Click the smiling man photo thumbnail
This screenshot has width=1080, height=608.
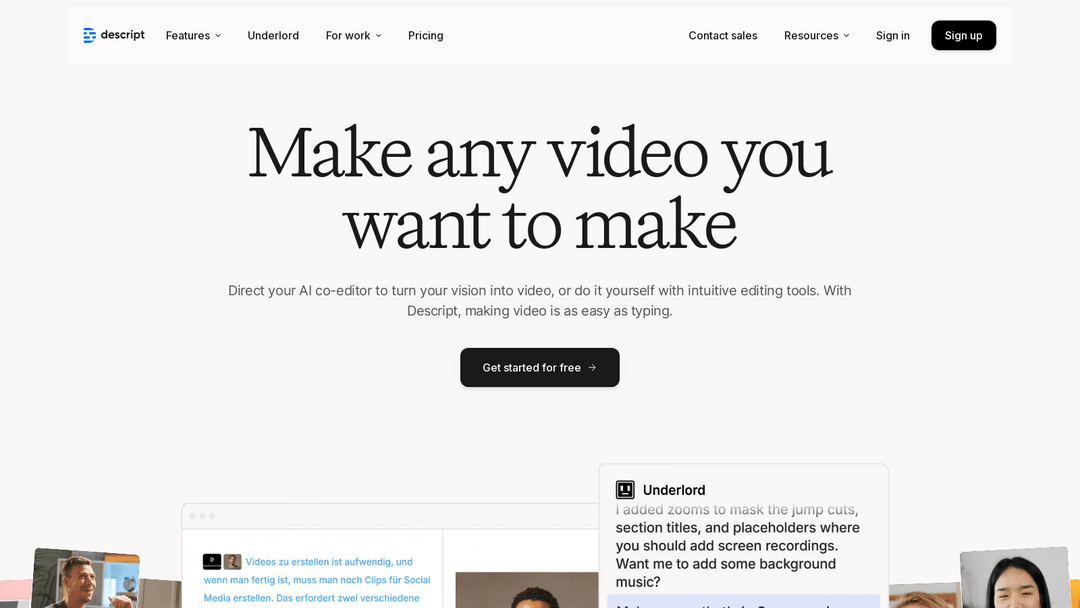pyautogui.click(x=85, y=578)
